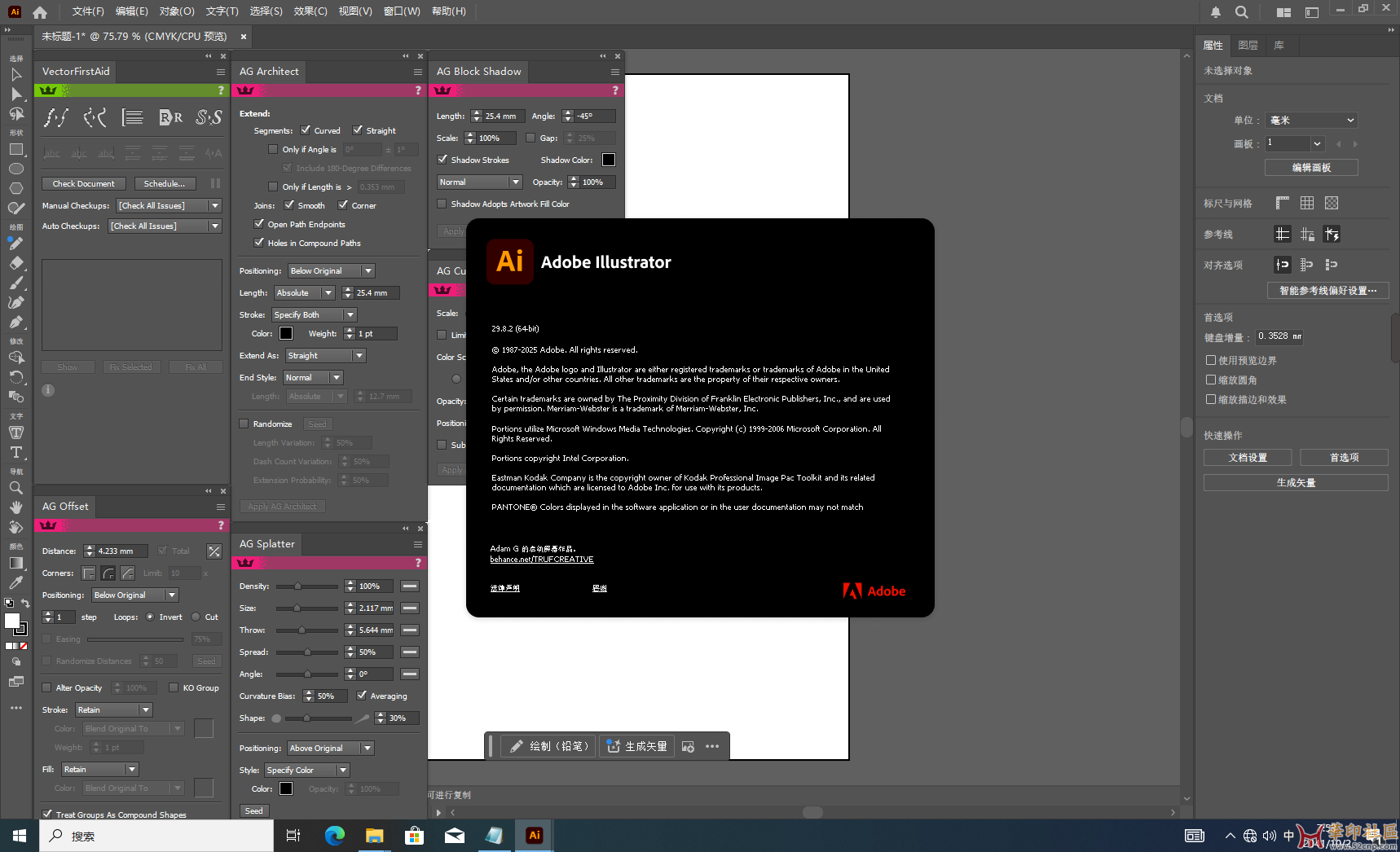The image size is (1400, 852).
Task: Expand the Below Original positioning dropdown in AG Architect
Action: click(368, 271)
